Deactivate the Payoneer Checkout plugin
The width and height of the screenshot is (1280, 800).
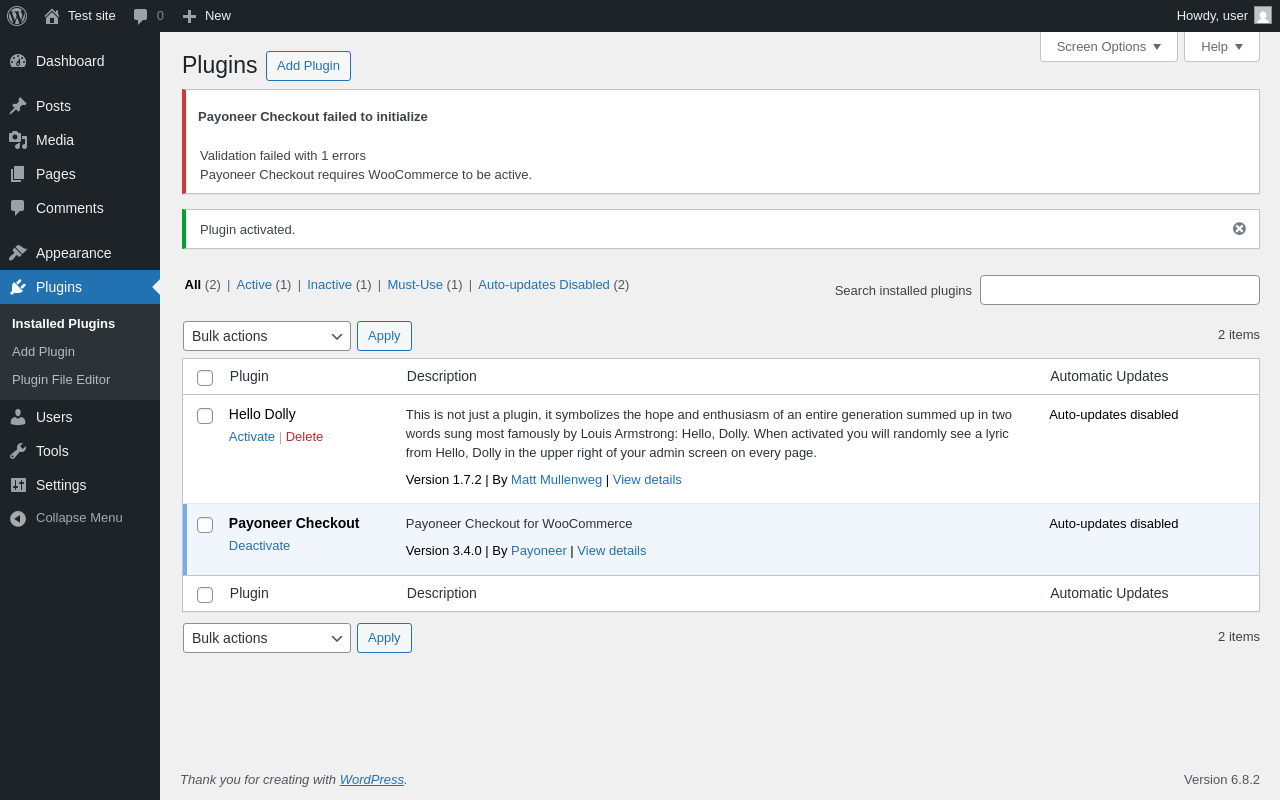(x=260, y=545)
